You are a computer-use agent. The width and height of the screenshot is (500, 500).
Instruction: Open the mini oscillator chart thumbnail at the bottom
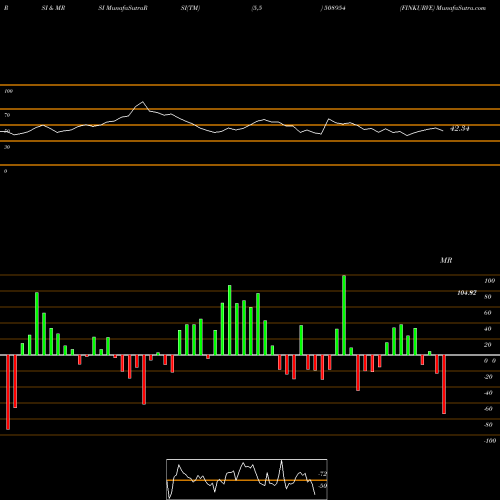tap(247, 479)
